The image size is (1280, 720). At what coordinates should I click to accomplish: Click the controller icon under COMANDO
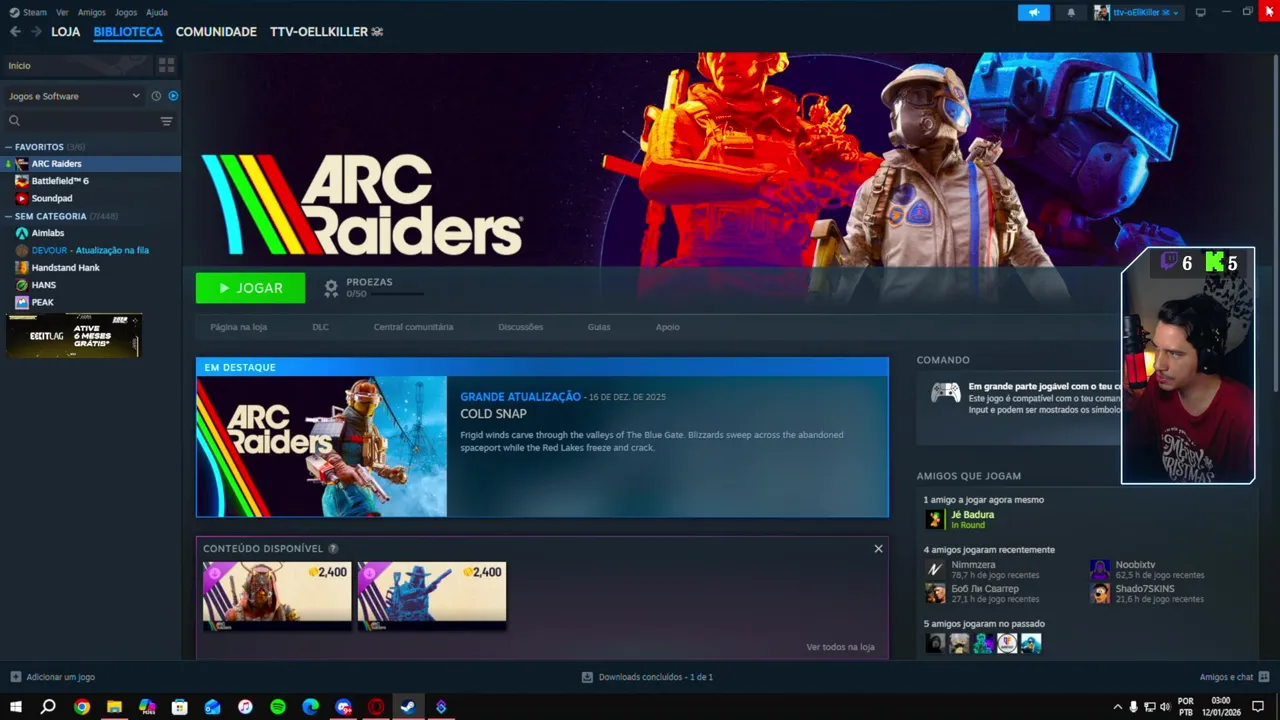[946, 392]
